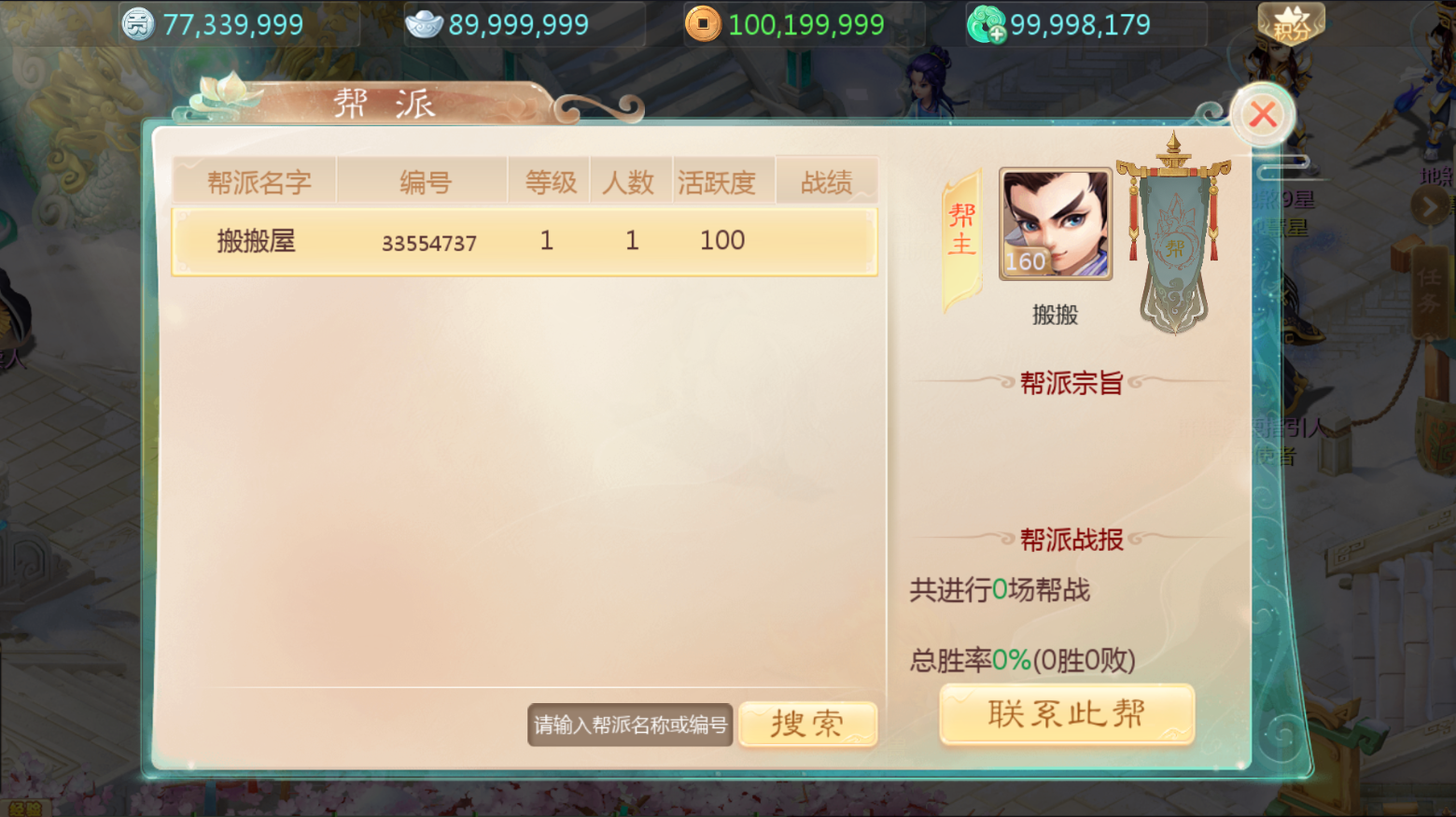Sort by 编号 column header
This screenshot has height=817, width=1456.
(425, 182)
